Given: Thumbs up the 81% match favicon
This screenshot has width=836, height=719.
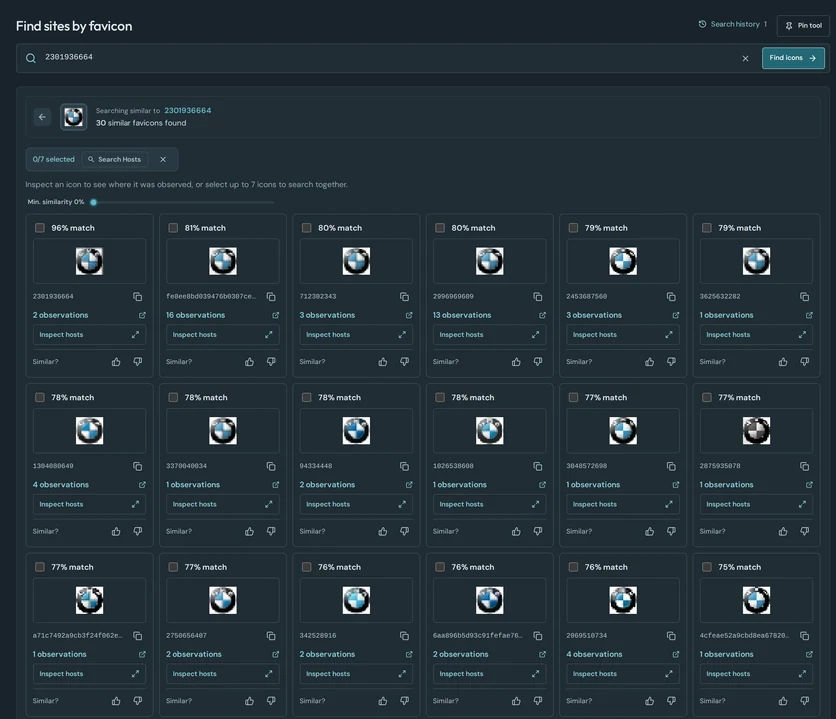Looking at the screenshot, I should pyautogui.click(x=250, y=362).
